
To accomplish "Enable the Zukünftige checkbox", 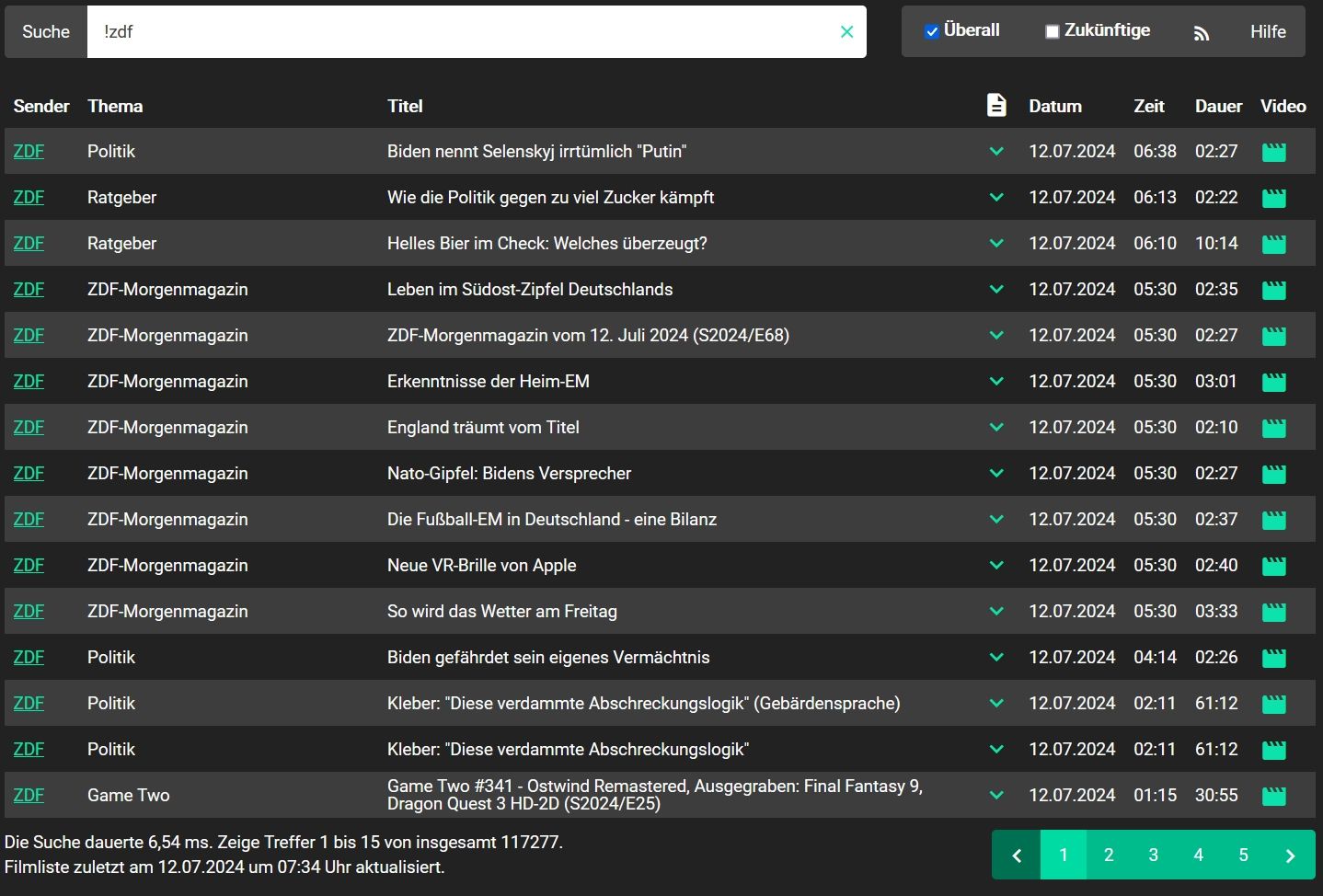I will [1052, 31].
